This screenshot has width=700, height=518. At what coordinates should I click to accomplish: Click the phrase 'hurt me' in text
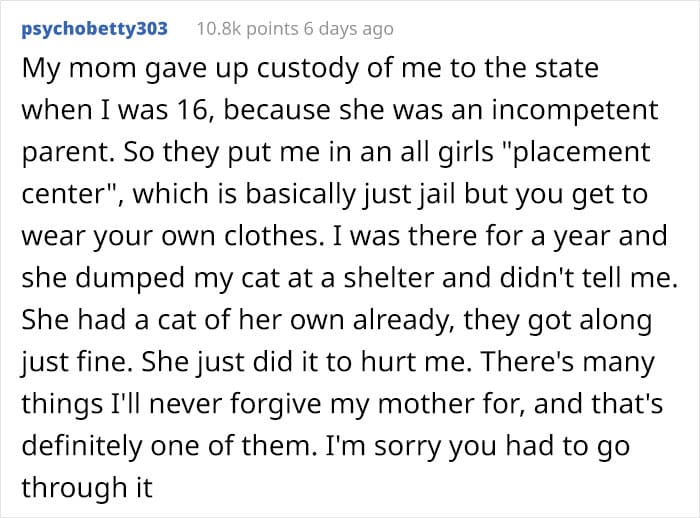coord(413,361)
